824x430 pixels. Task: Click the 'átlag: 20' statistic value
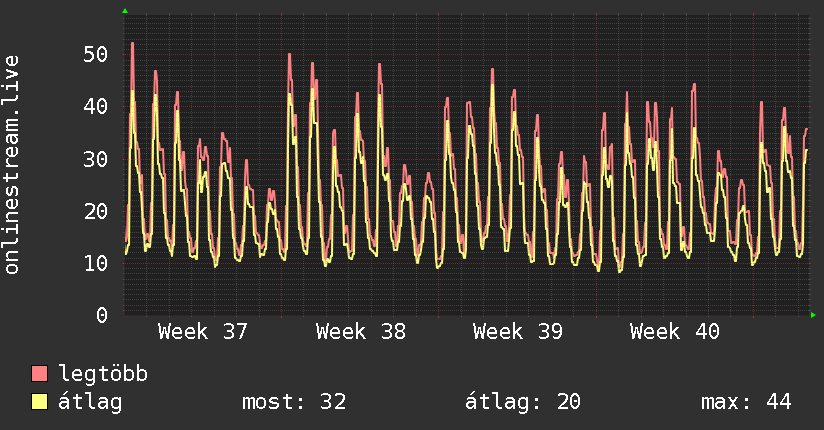coord(523,402)
